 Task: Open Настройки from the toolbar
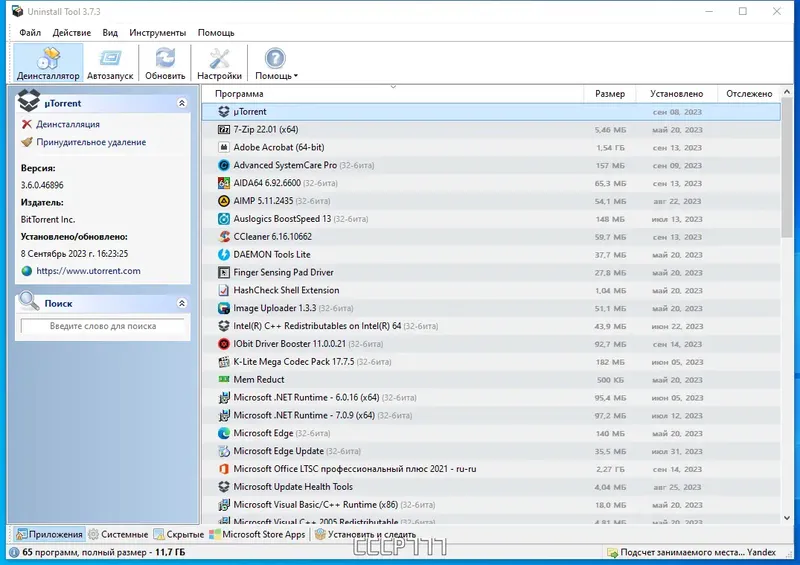click(x=219, y=63)
